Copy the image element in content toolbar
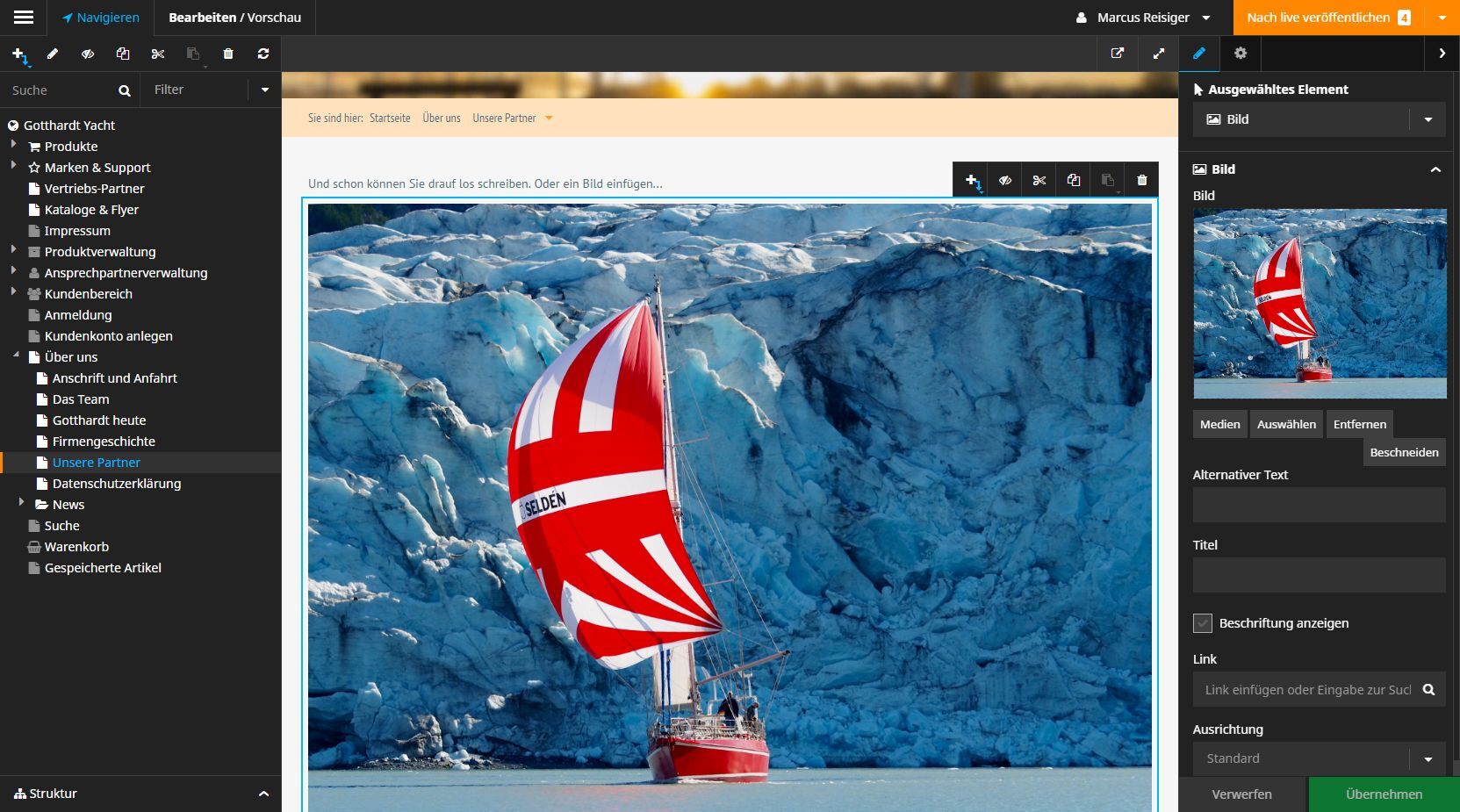 click(1073, 180)
